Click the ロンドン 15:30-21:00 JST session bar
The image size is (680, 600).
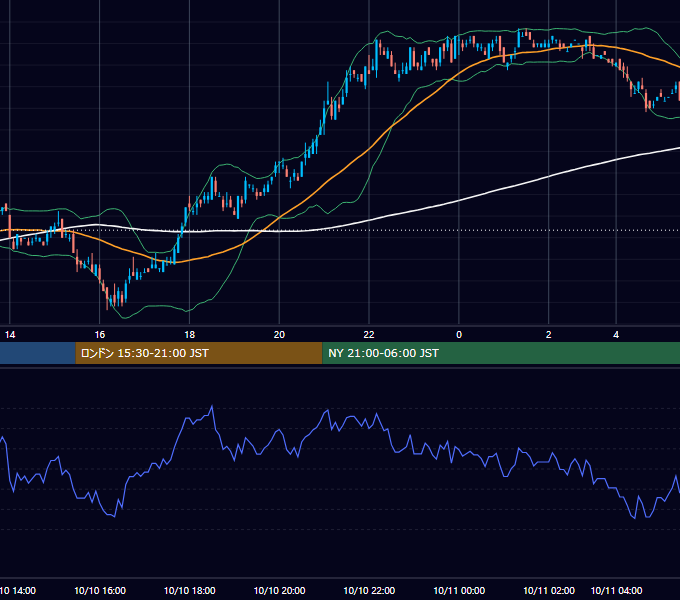[199, 353]
